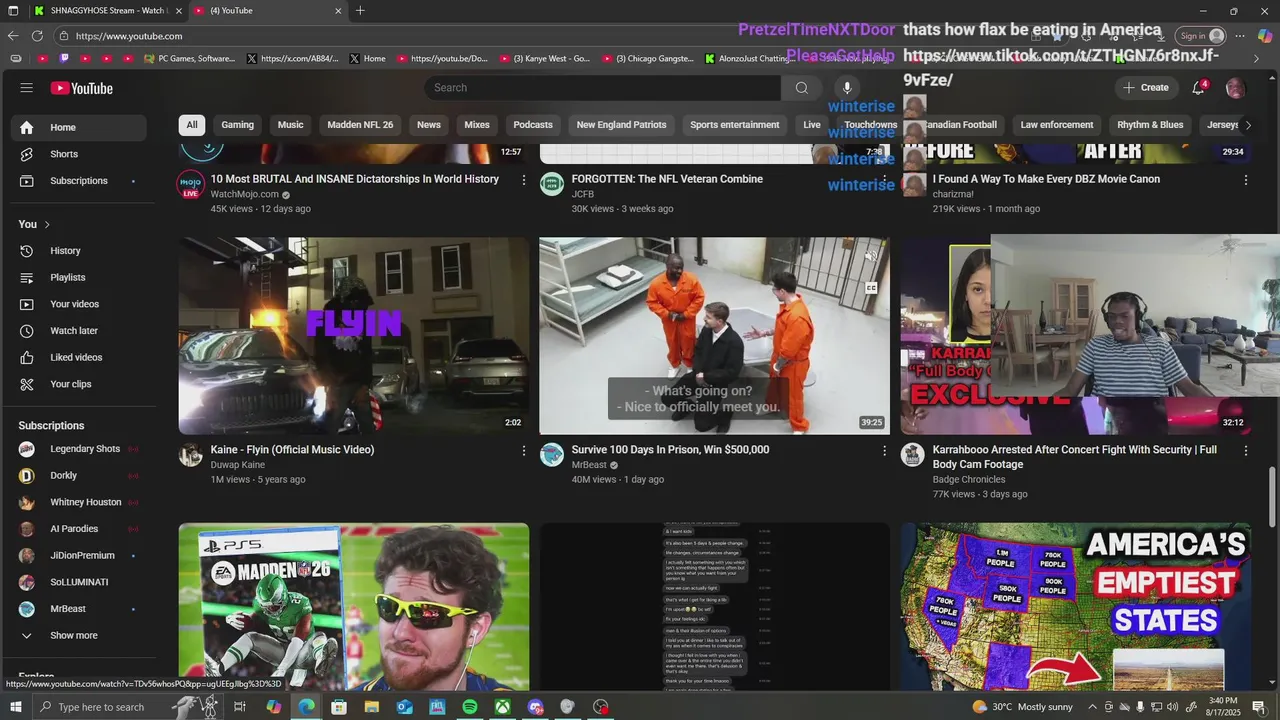Screen dimensions: 1280x720
Task: Select the Sports entertainment chip
Action: 735,125
